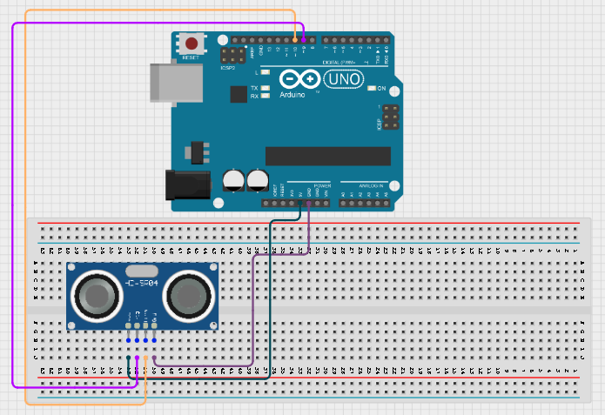Click the GND power pin with the purple wire
The image size is (605, 415).
coord(309,203)
